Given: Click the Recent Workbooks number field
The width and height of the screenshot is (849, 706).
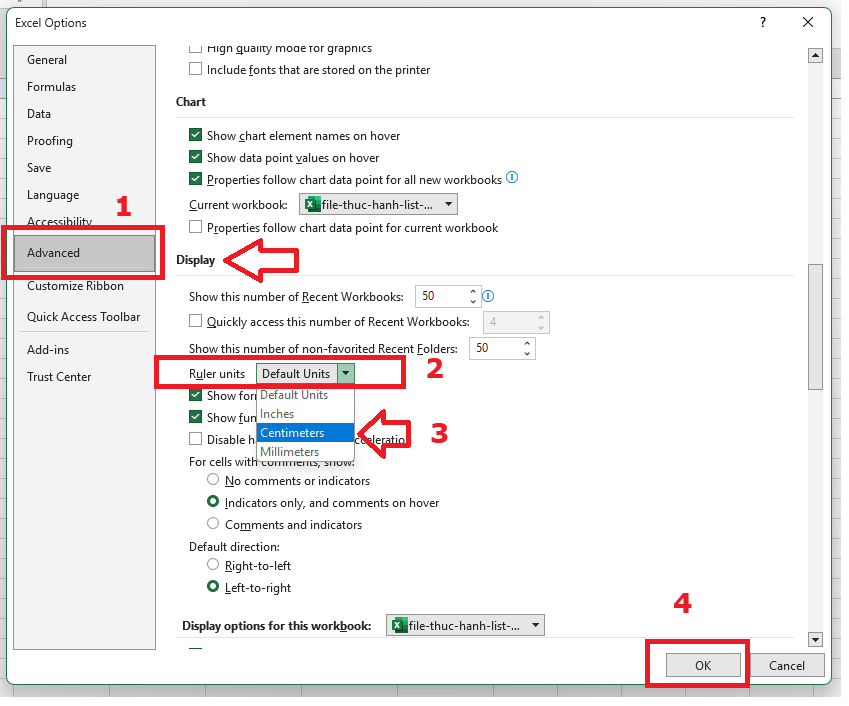Looking at the screenshot, I should 443,297.
